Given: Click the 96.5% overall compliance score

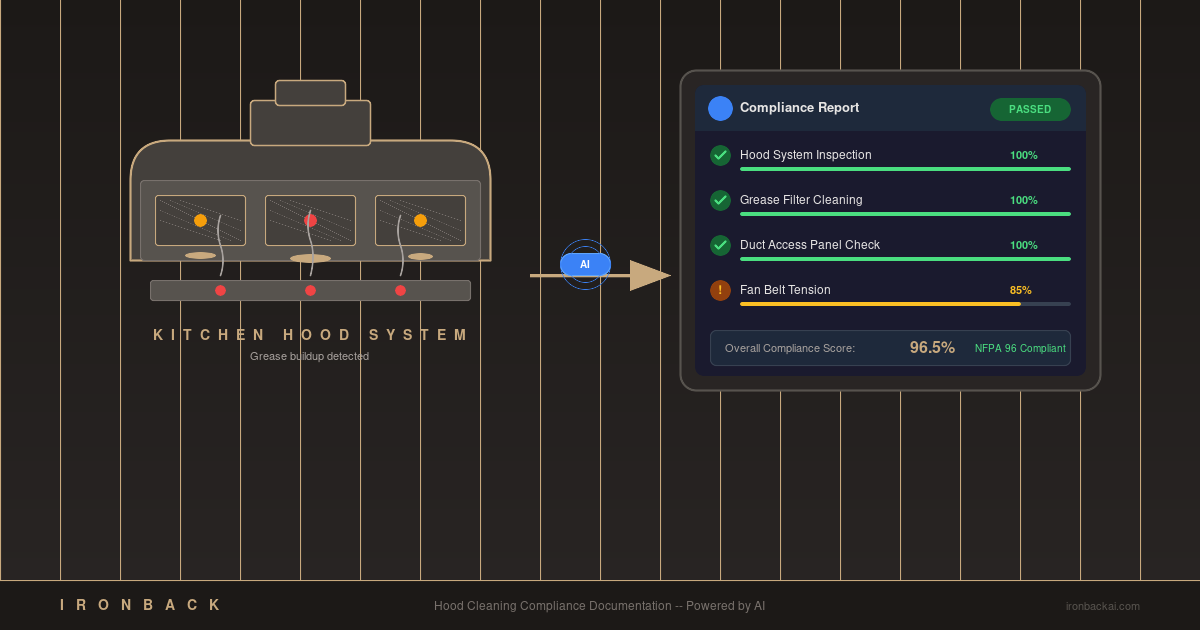Looking at the screenshot, I should (x=932, y=348).
